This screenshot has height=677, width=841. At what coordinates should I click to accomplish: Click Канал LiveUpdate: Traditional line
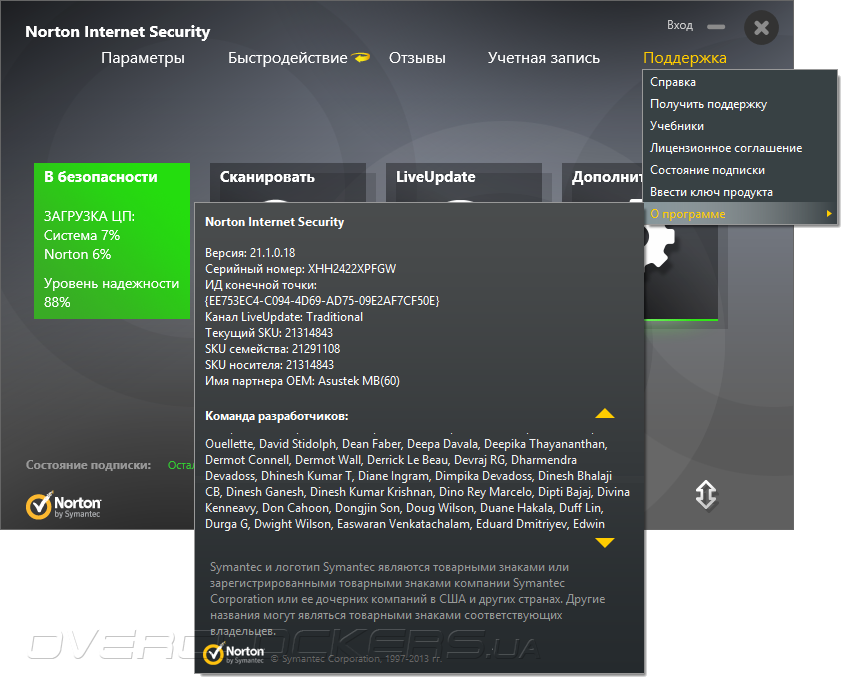pyautogui.click(x=284, y=317)
